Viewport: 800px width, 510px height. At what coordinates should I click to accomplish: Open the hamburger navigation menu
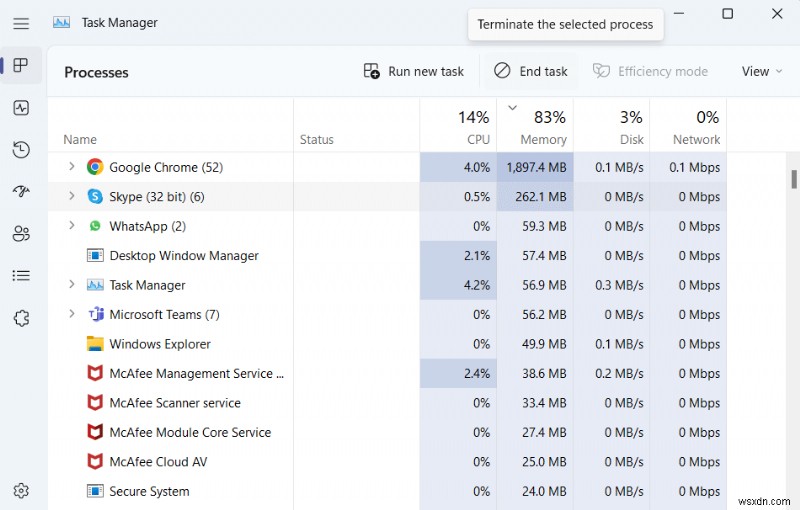[21, 23]
